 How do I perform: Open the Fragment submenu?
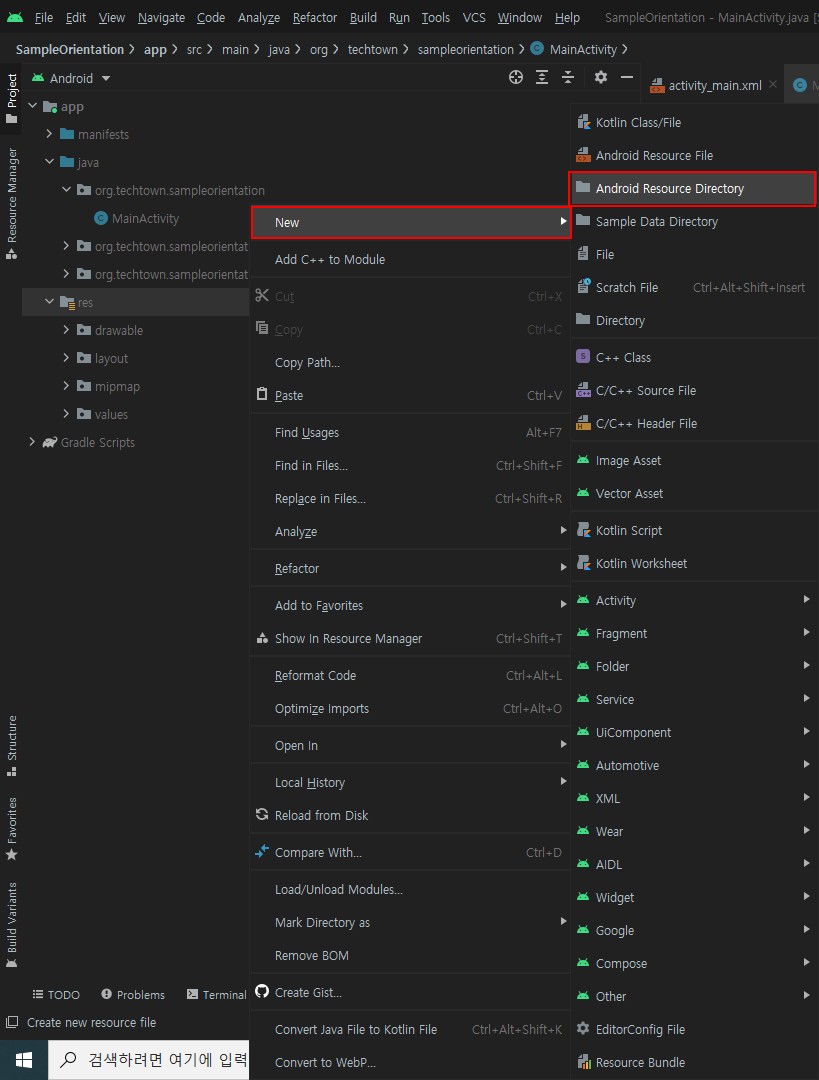(694, 634)
